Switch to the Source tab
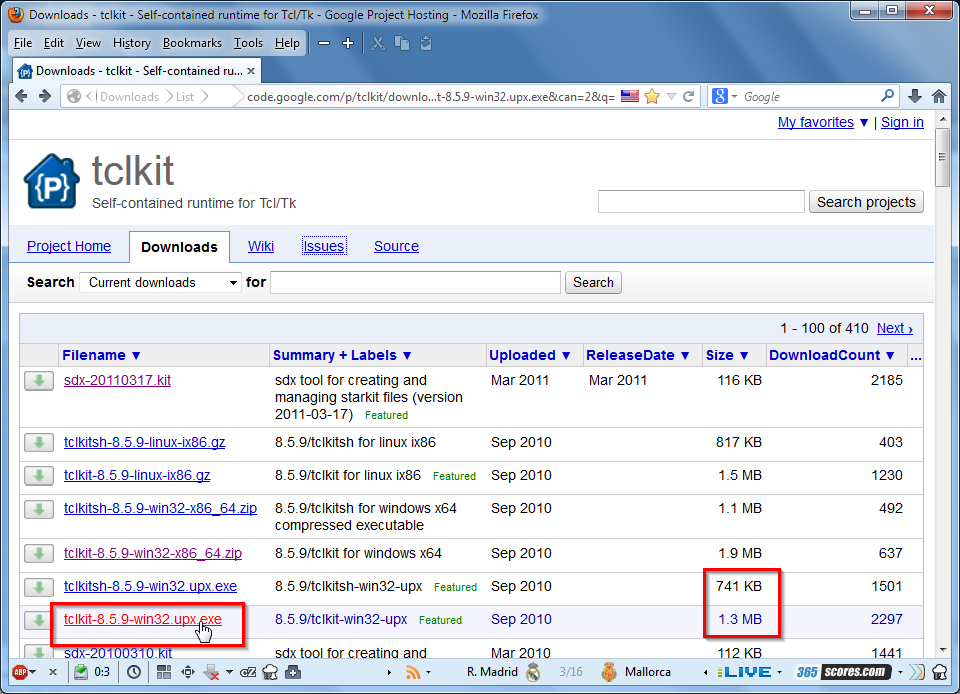Image resolution: width=960 pixels, height=694 pixels. (396, 246)
